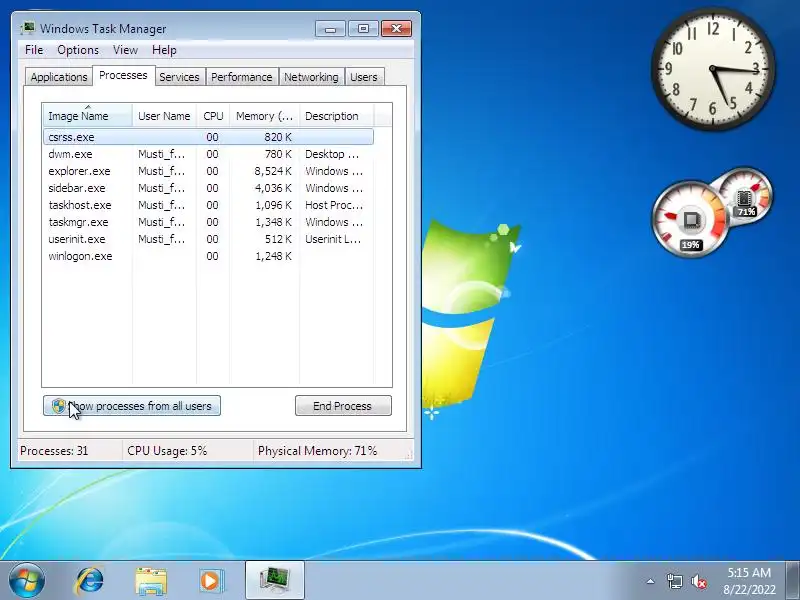800x600 pixels.
Task: Switch to the Users tab
Action: pyautogui.click(x=364, y=77)
